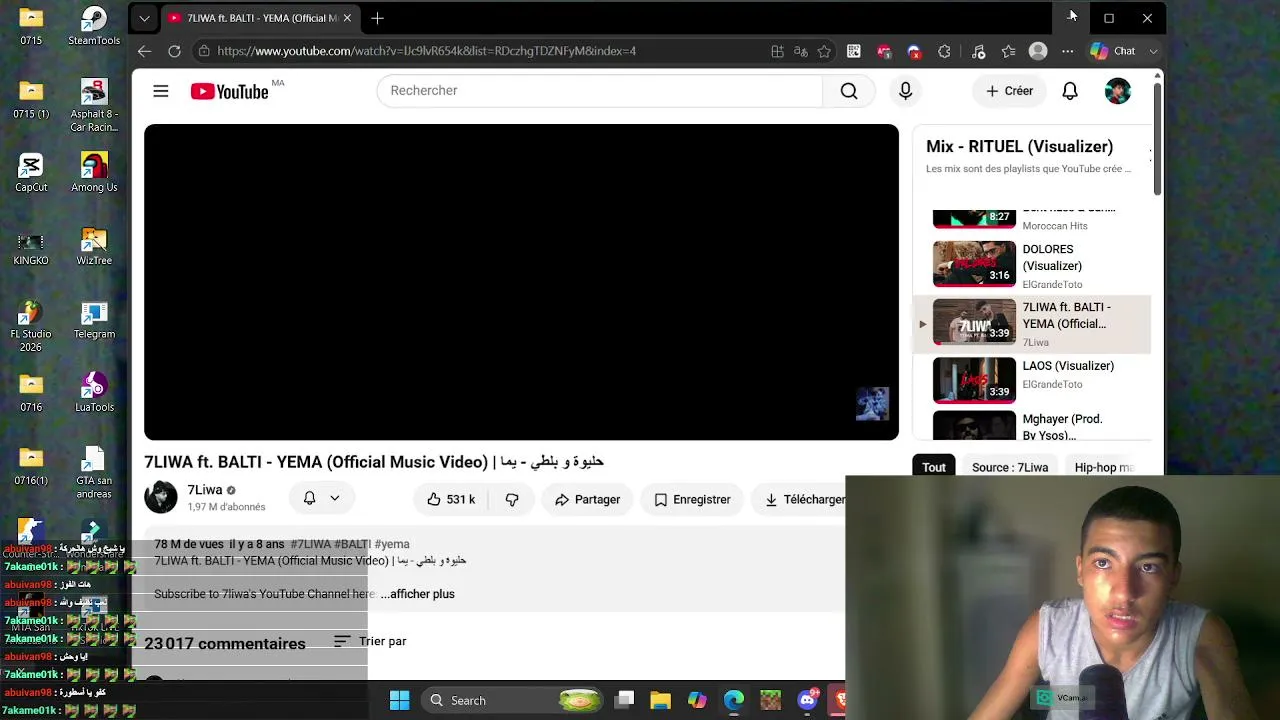Click the YouTube search magnifier button
Image resolution: width=1280 pixels, height=720 pixels.
click(849, 91)
